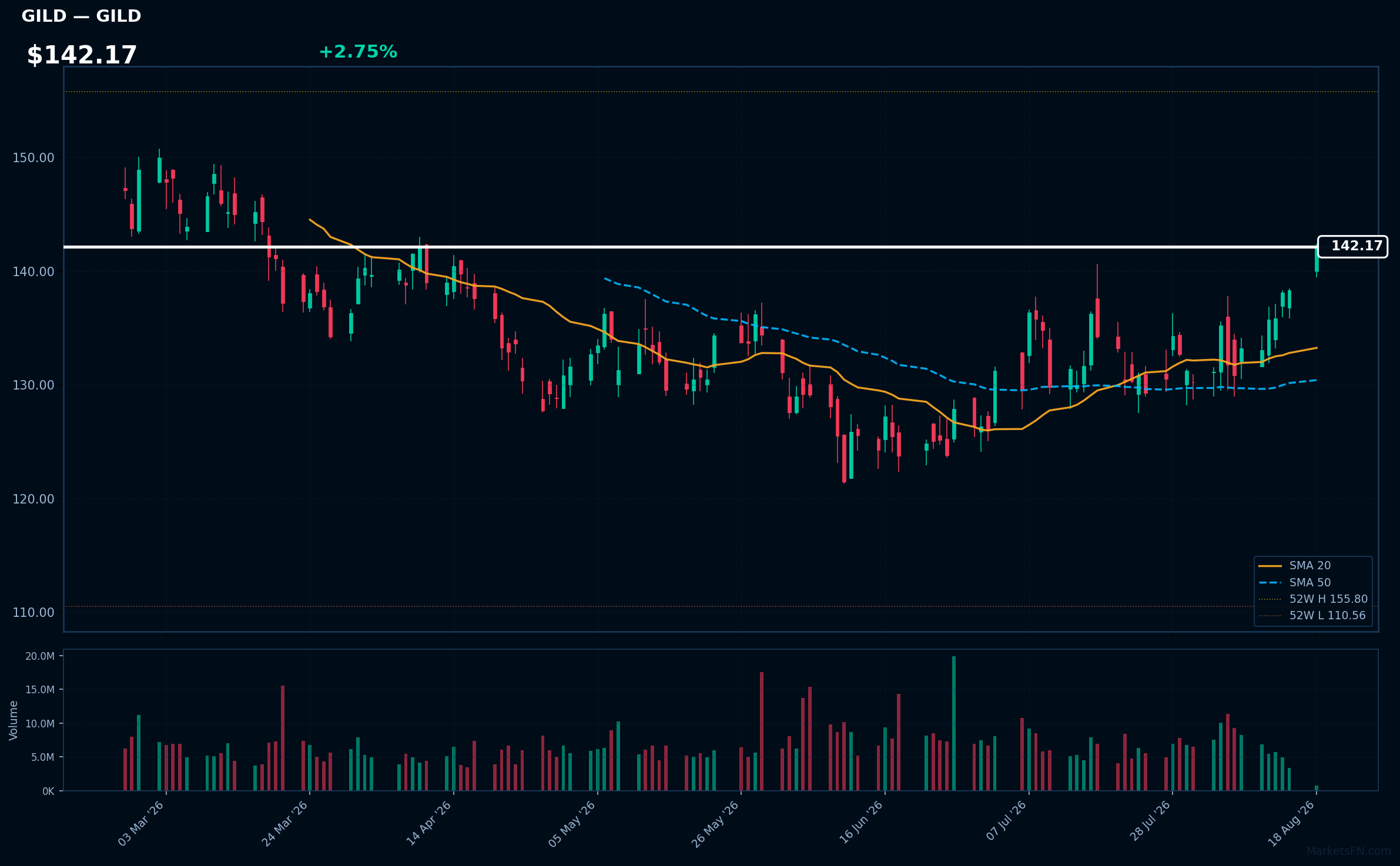Image resolution: width=1400 pixels, height=866 pixels.
Task: Click the 20.0M volume axis label
Action: tap(40, 656)
